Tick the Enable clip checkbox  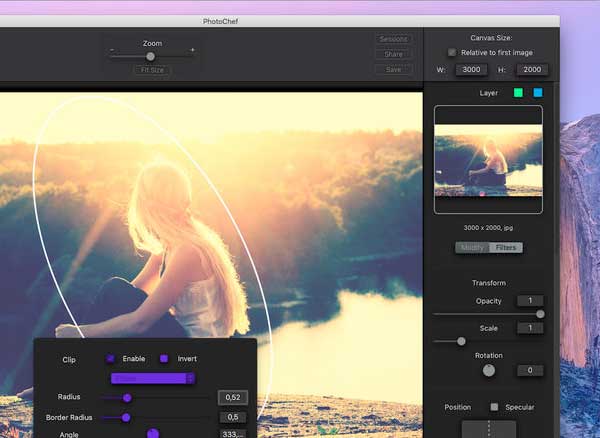coord(110,358)
